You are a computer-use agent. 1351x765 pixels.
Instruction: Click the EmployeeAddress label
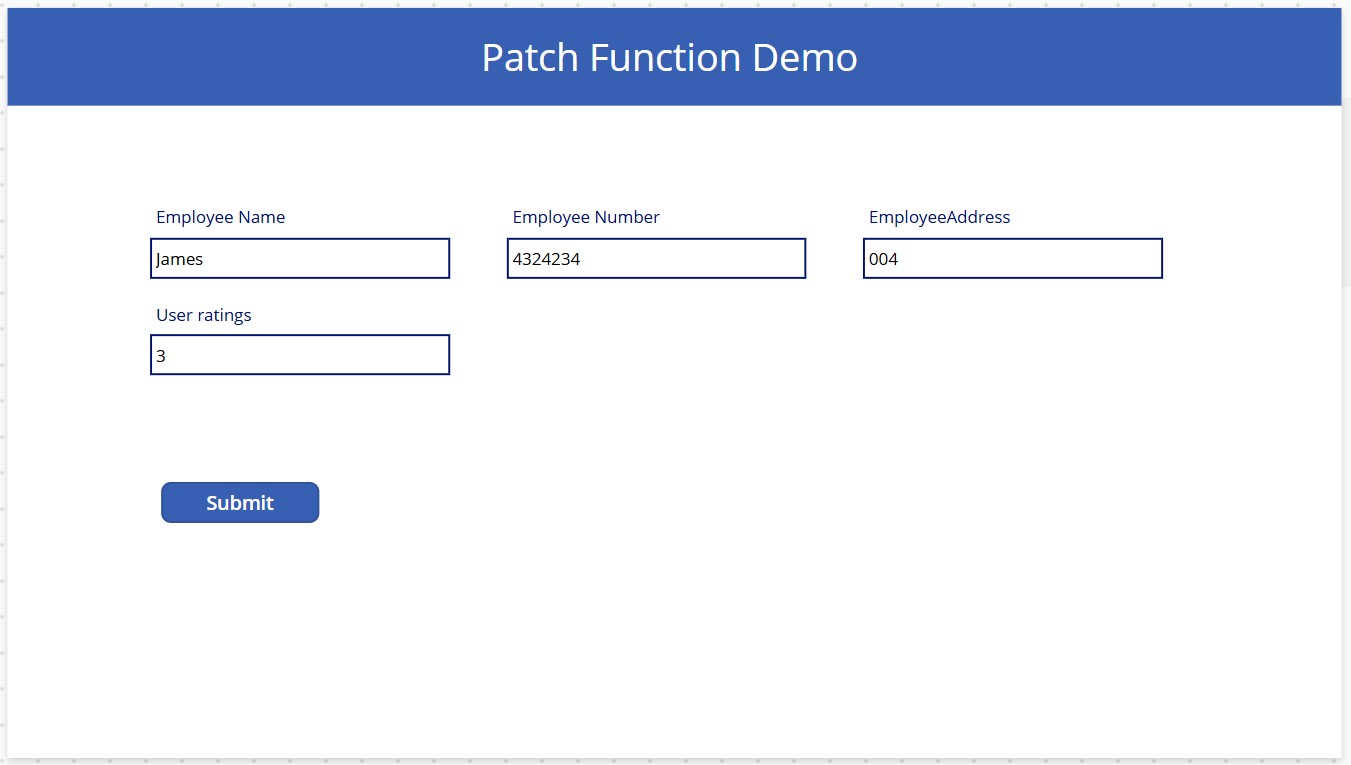[939, 217]
